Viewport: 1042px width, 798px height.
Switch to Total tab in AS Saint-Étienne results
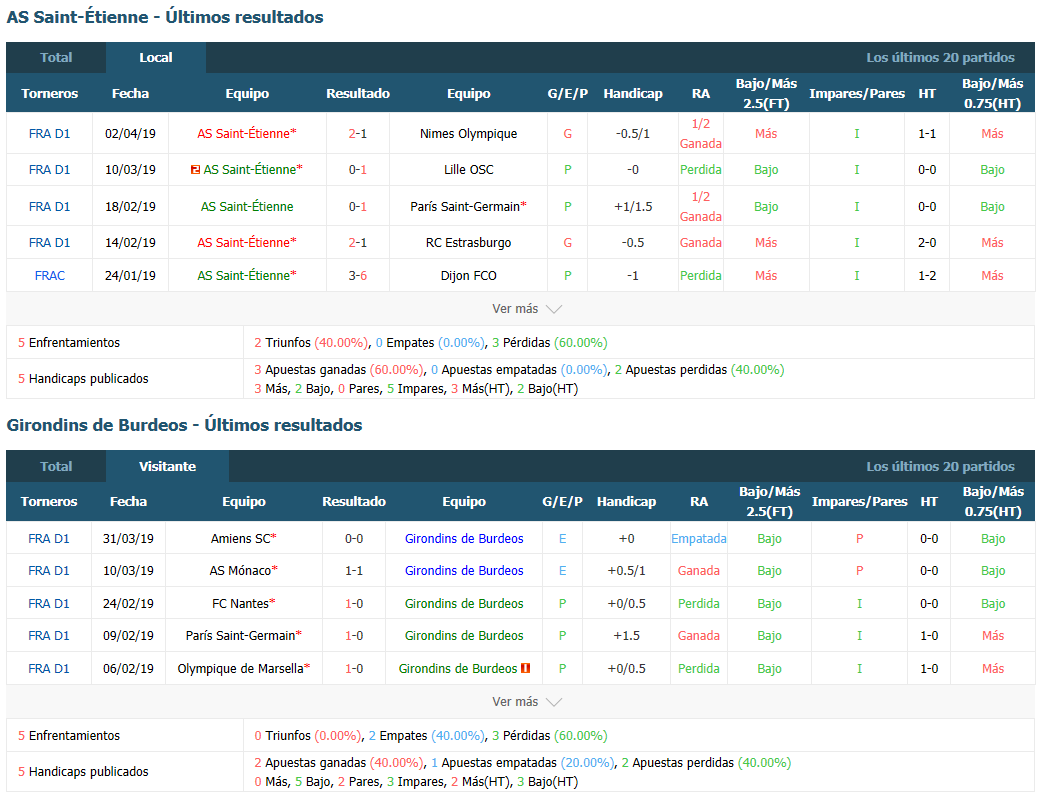coord(56,58)
